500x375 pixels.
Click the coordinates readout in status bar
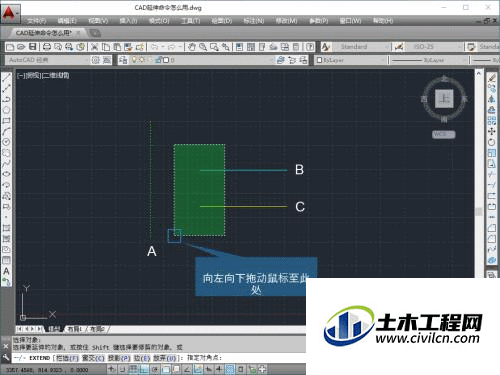click(x=47, y=370)
